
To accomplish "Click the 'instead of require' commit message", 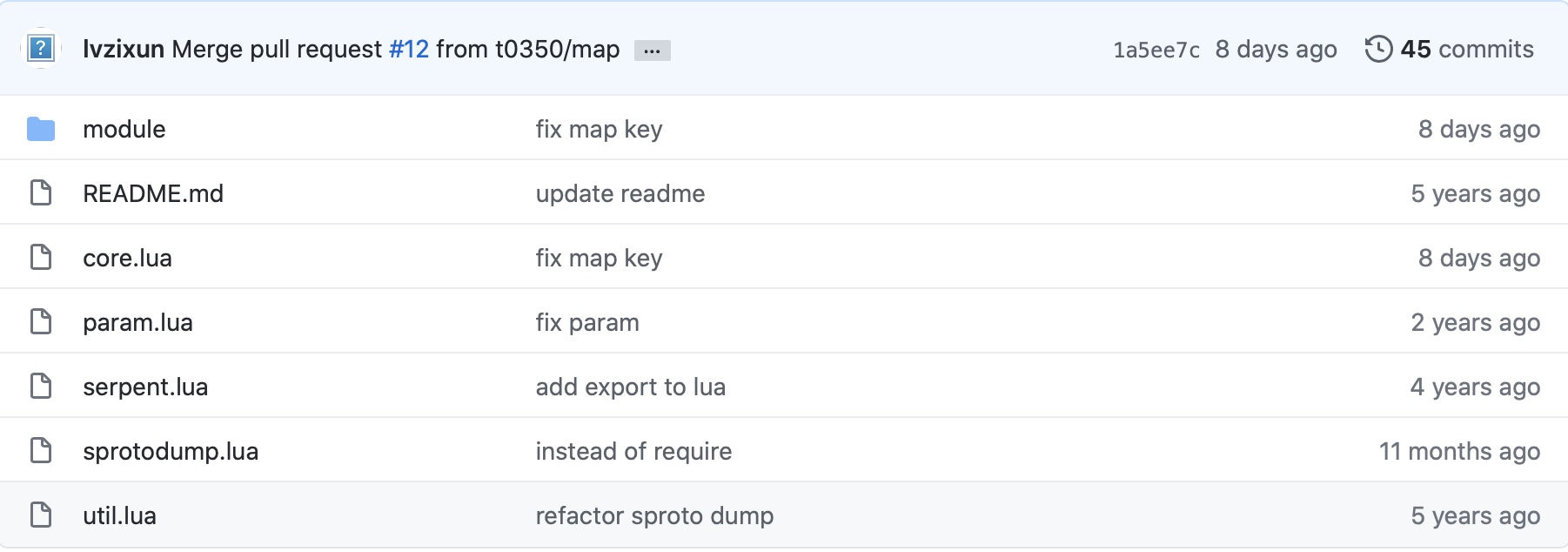I will pos(633,451).
